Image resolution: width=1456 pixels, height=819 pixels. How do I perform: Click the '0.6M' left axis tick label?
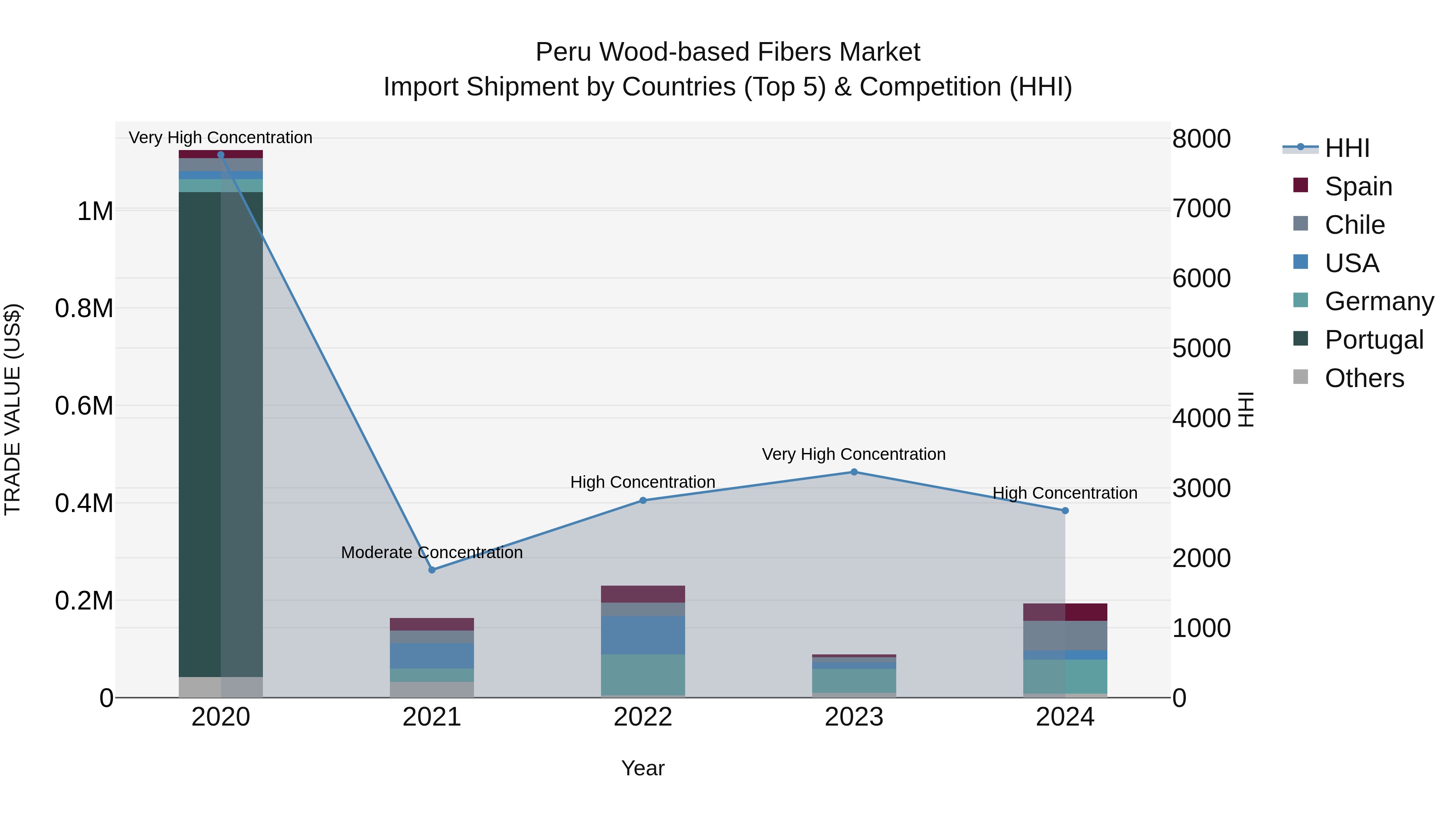pos(84,406)
